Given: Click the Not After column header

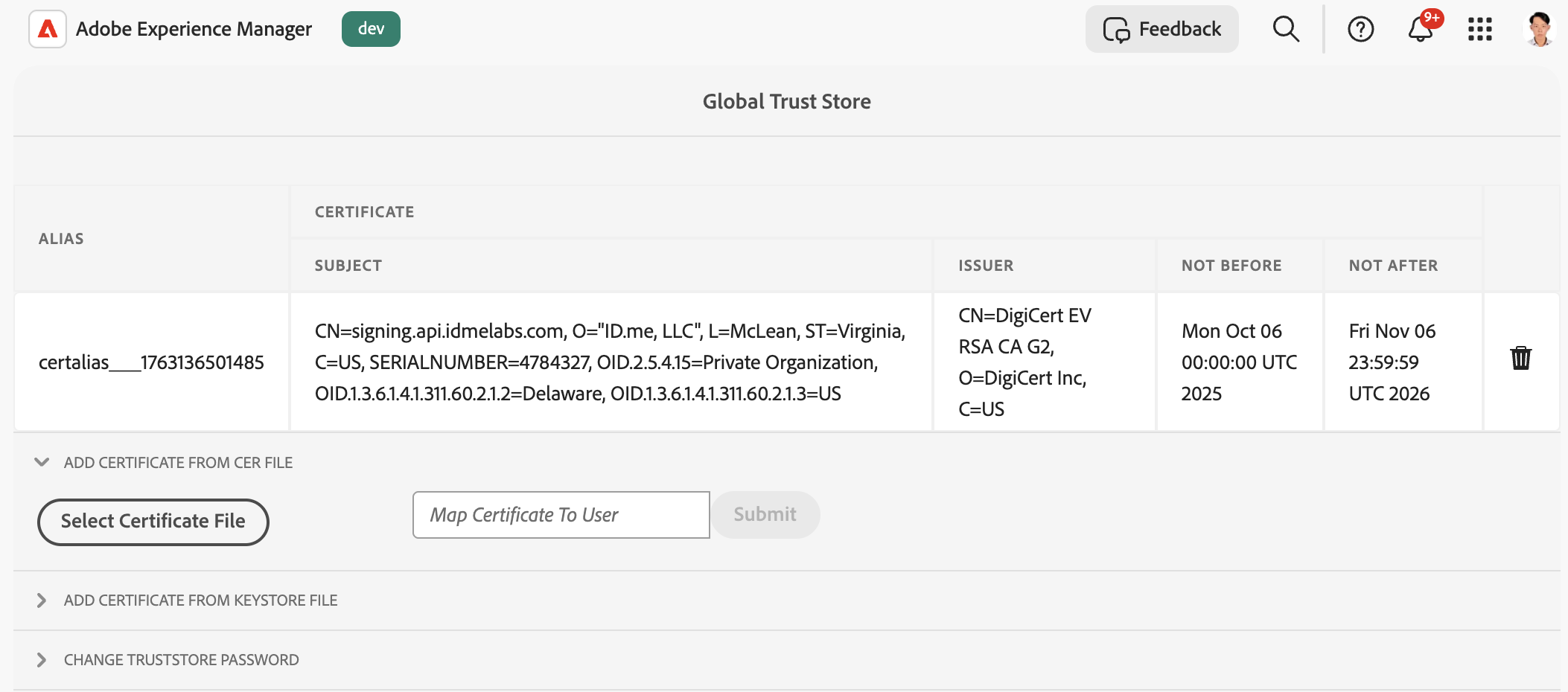Looking at the screenshot, I should point(1392,266).
